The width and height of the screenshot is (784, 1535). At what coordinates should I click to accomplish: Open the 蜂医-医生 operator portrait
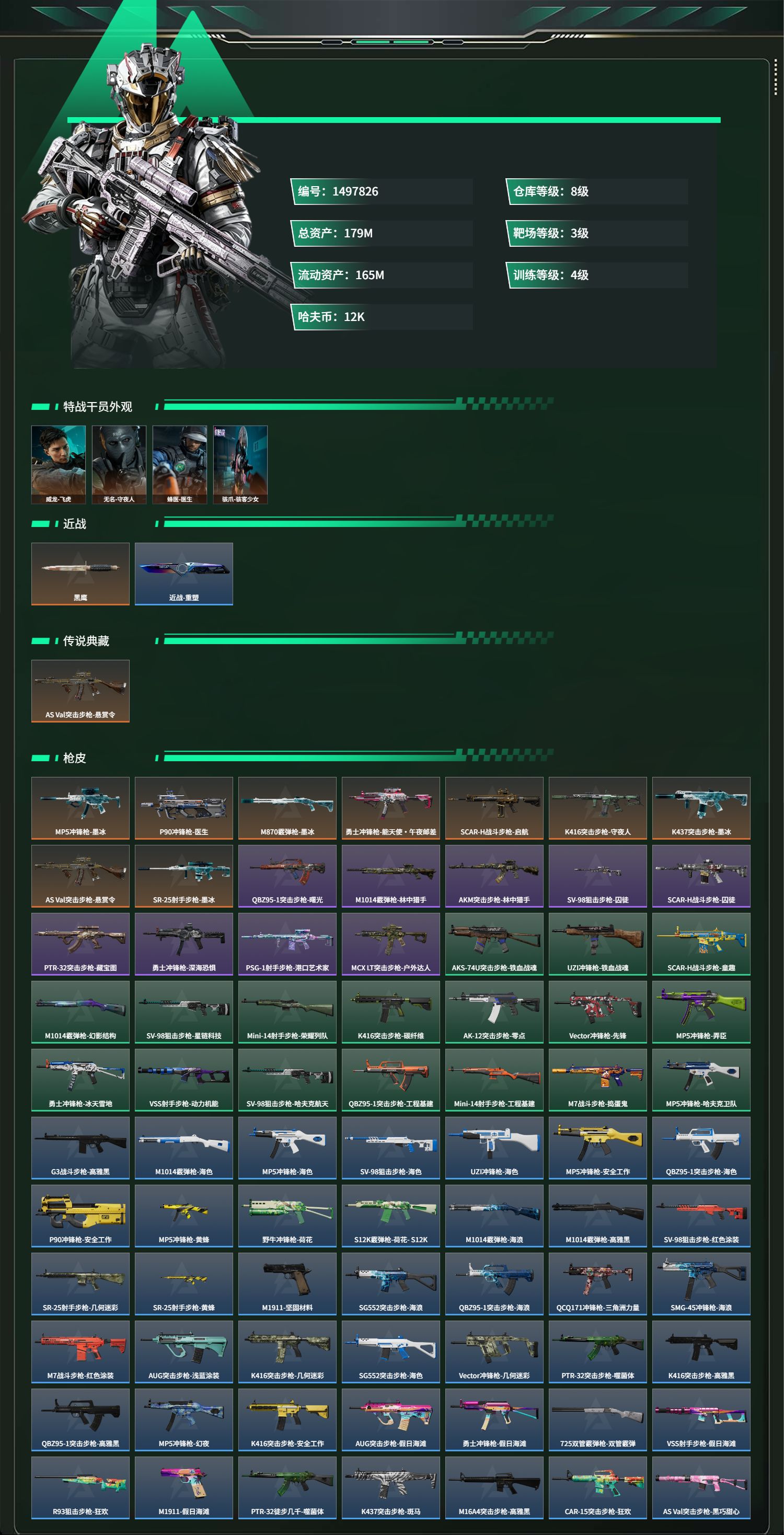coord(180,464)
